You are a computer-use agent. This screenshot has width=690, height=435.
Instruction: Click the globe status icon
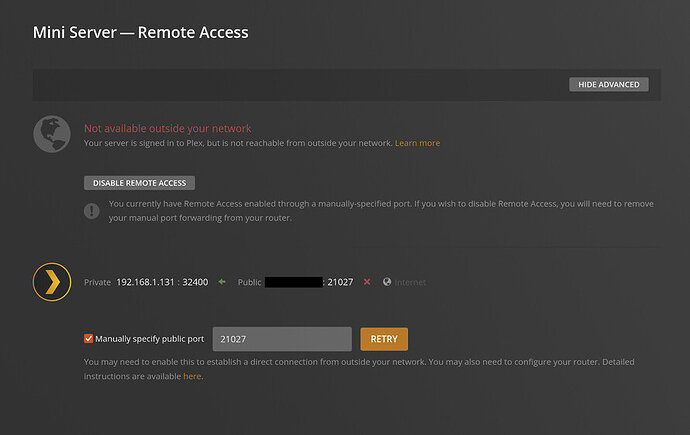tap(52, 134)
